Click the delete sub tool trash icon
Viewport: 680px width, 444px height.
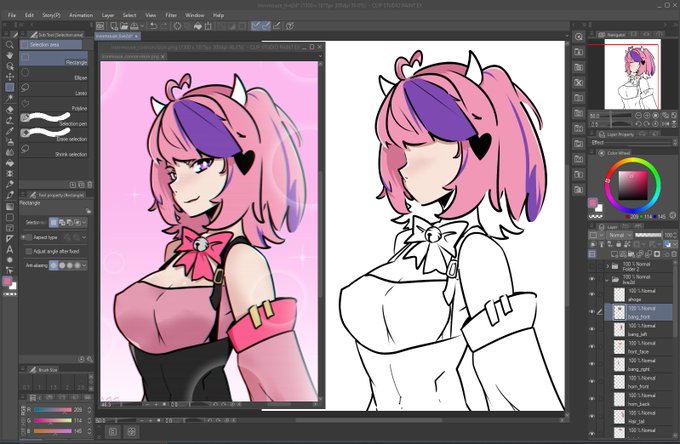coord(90,185)
